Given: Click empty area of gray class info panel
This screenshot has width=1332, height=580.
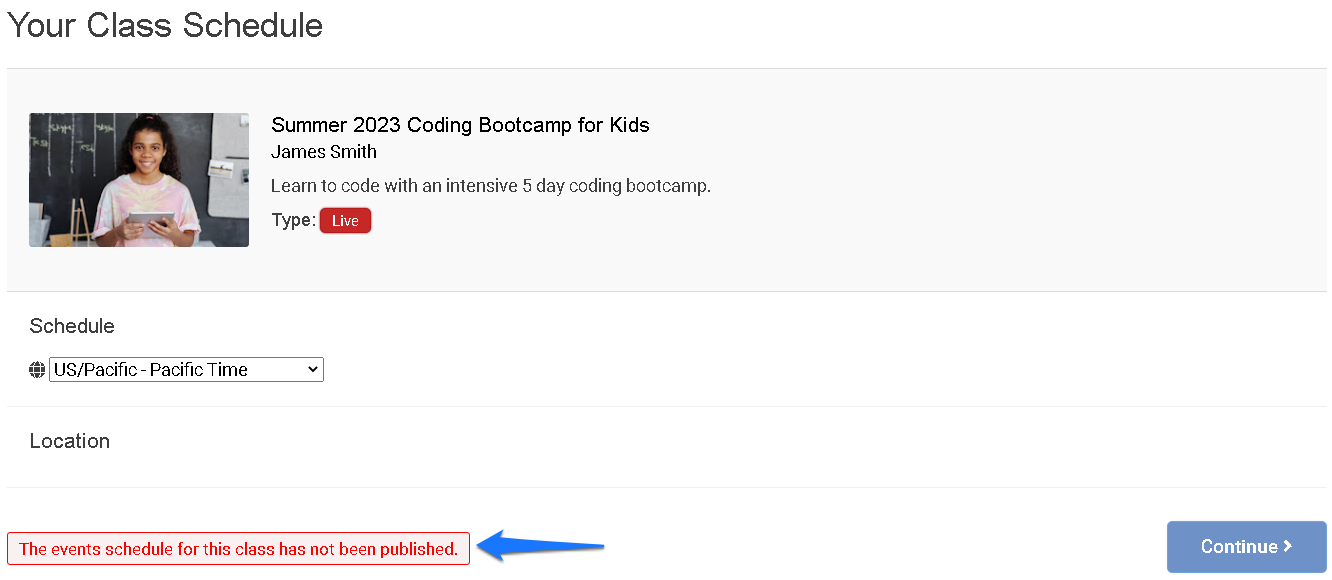Looking at the screenshot, I should (x=1000, y=180).
